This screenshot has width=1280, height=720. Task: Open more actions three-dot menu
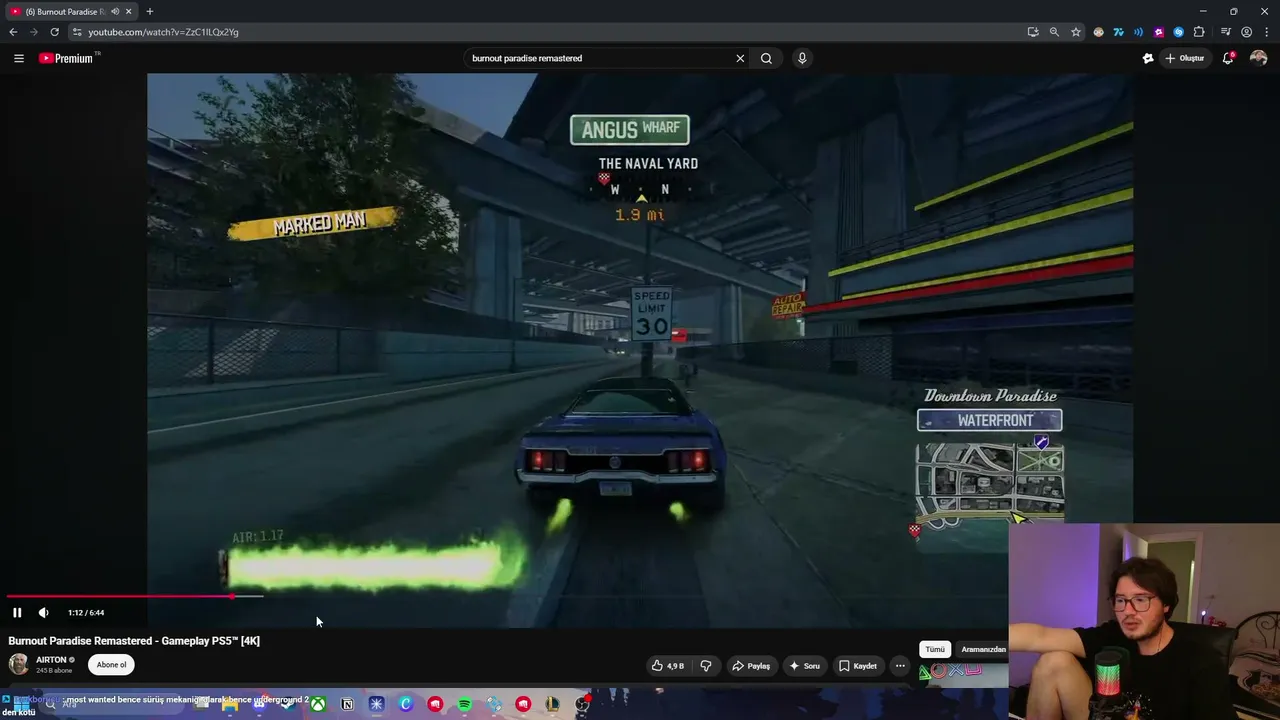coord(900,665)
